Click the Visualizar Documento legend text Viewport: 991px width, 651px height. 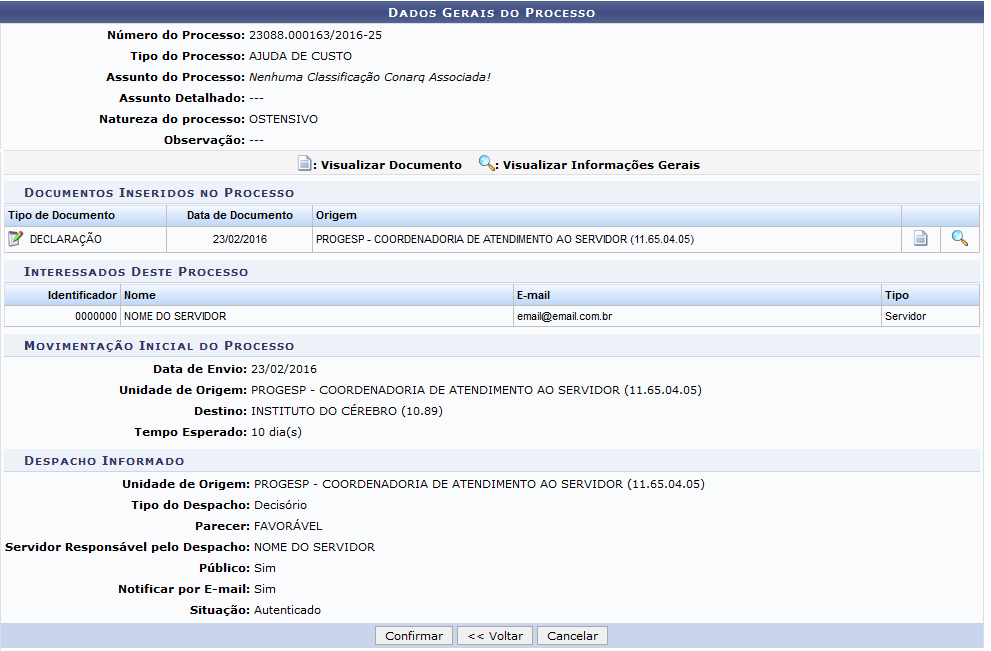[x=391, y=165]
